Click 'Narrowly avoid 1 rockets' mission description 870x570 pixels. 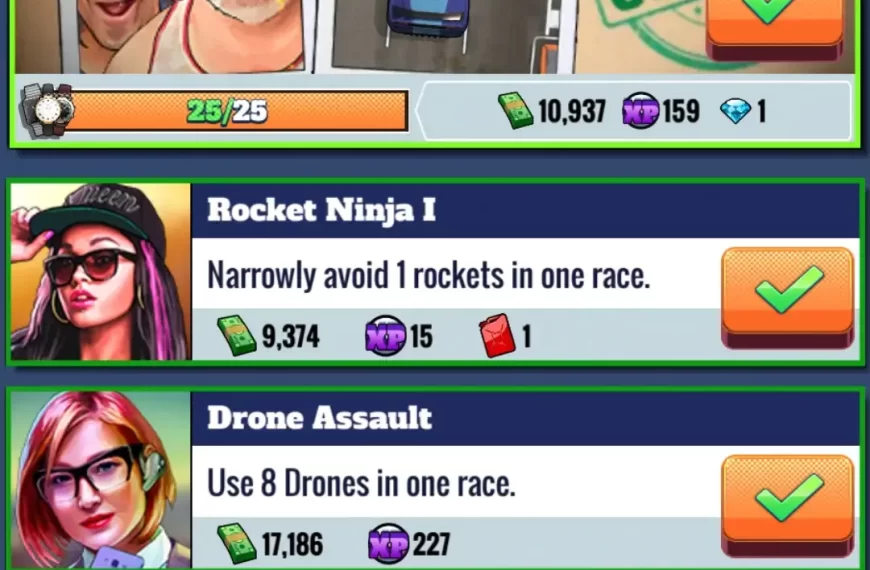pyautogui.click(x=428, y=275)
